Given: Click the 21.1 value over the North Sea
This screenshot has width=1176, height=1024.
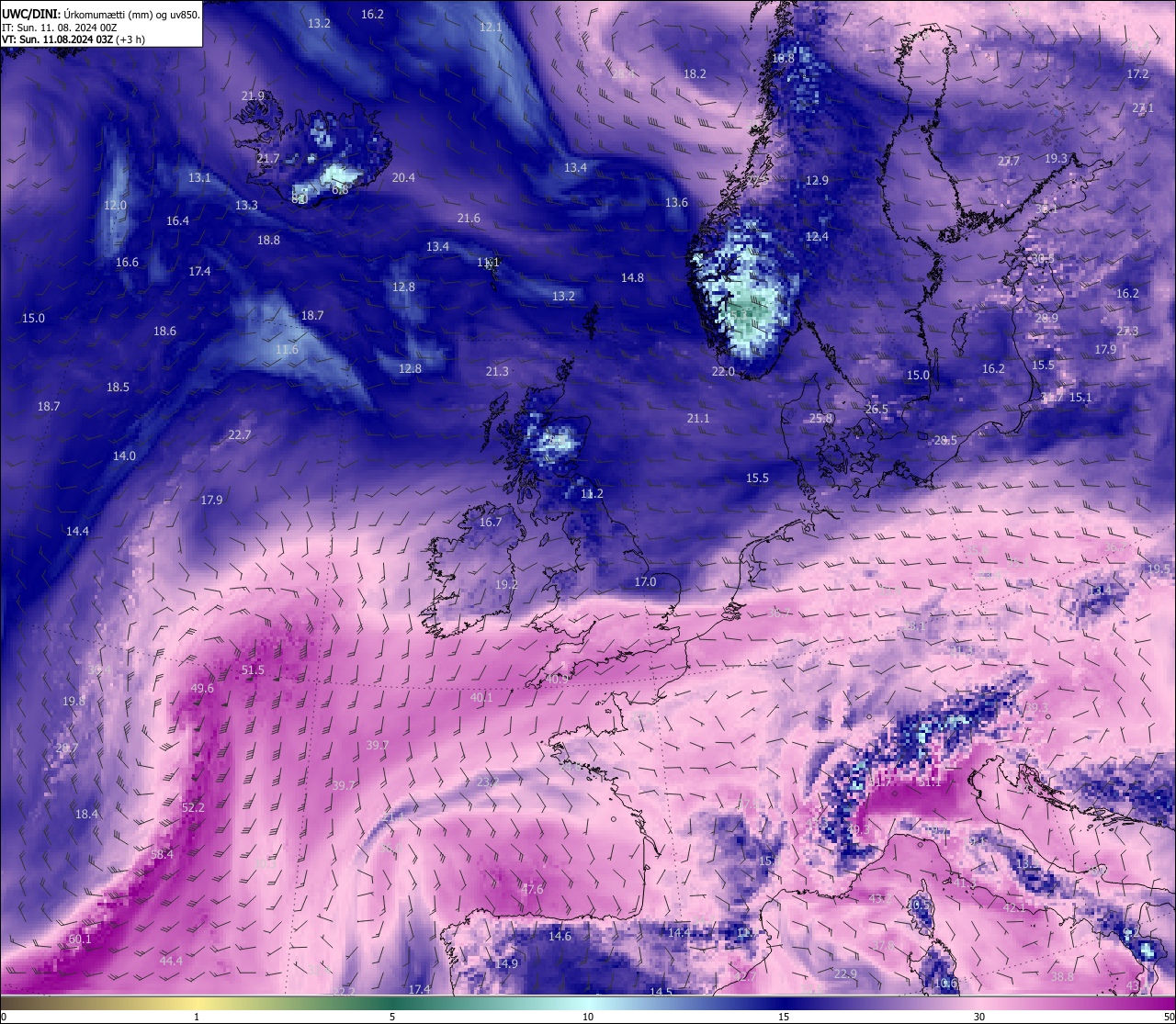Looking at the screenshot, I should coord(698,418).
